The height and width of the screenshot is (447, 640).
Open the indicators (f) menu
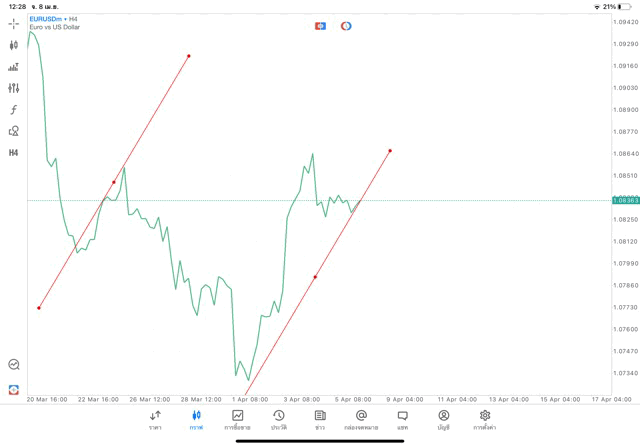coord(13,110)
